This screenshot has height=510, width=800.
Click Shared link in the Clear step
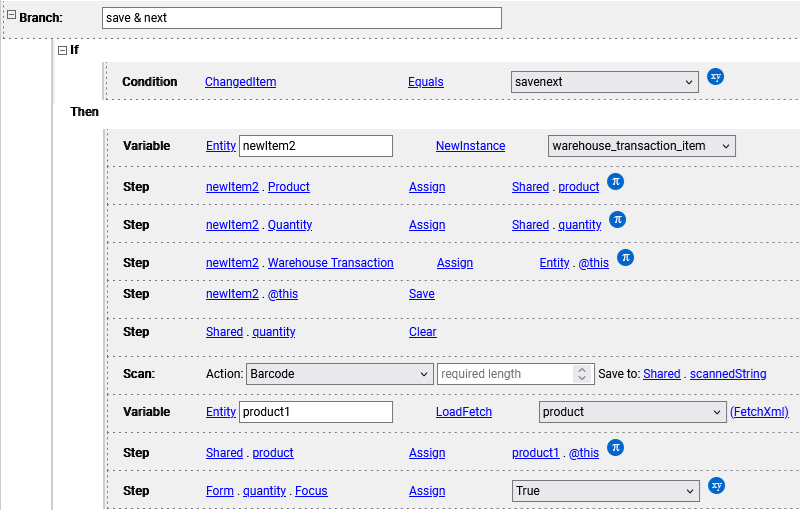pos(224,332)
